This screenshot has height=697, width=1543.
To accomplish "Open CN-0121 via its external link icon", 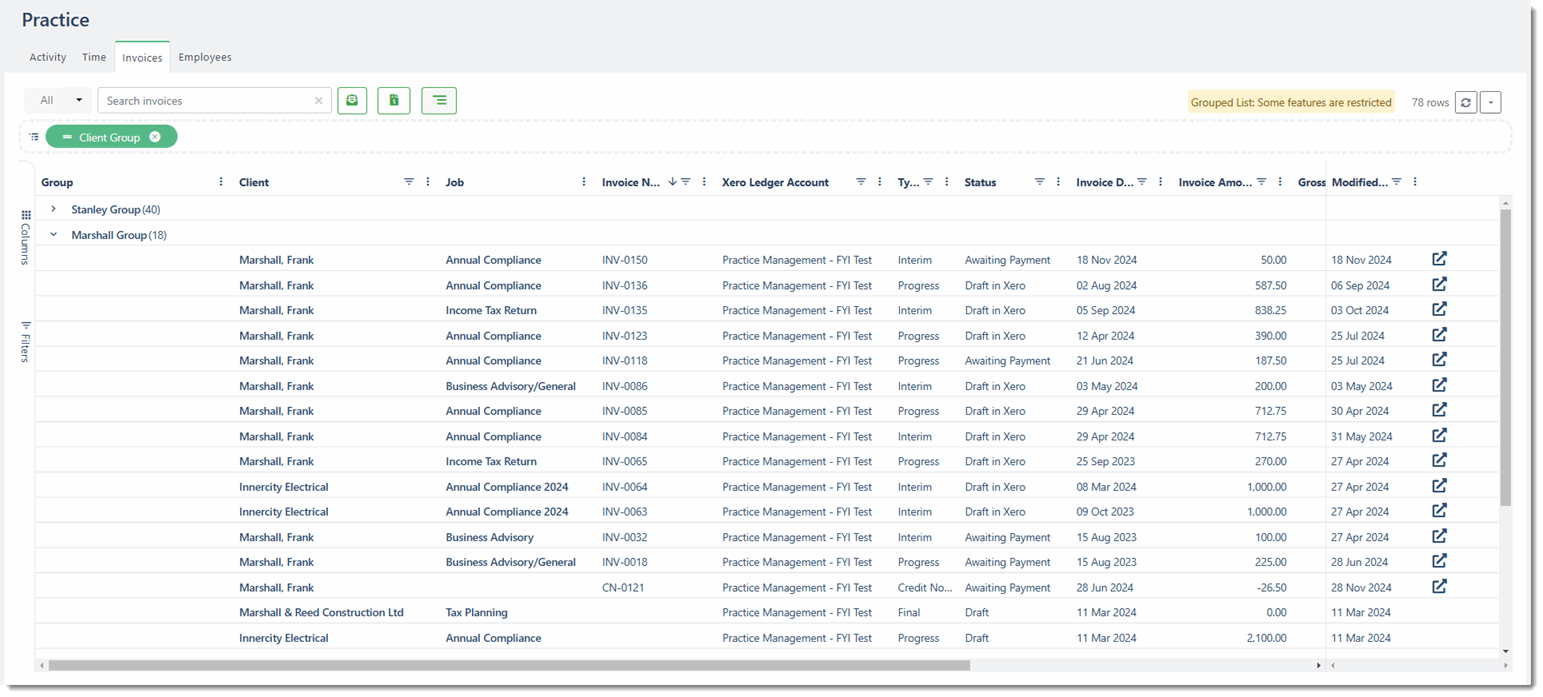I will [x=1439, y=587].
